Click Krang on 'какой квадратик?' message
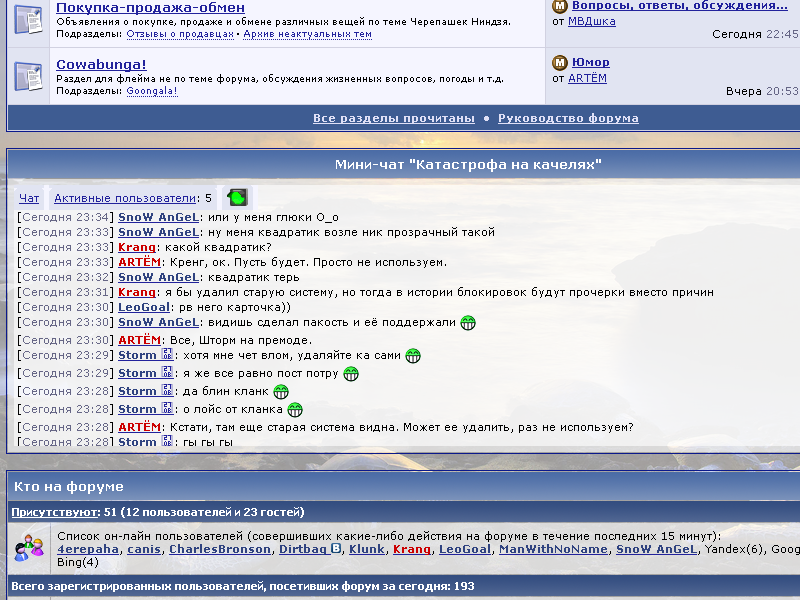 (137, 247)
